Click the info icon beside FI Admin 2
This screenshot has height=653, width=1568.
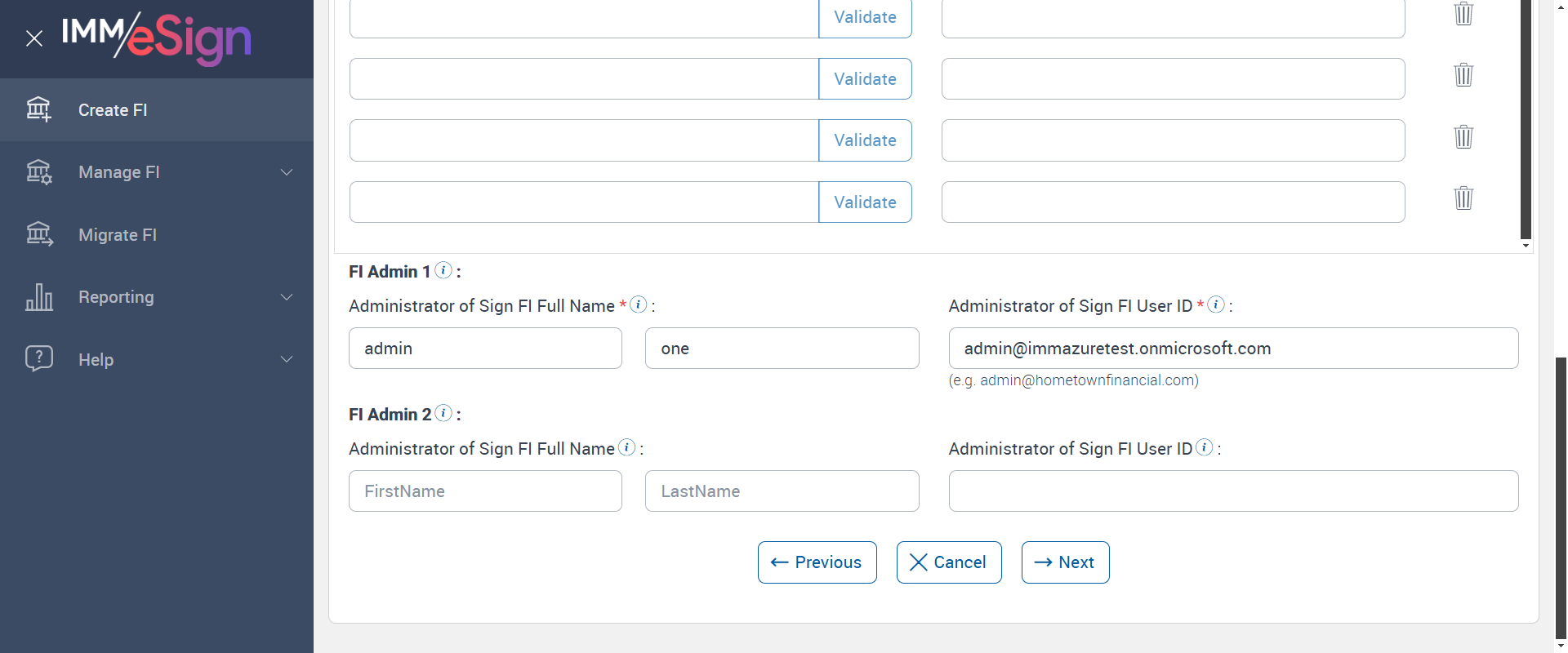[x=443, y=413]
